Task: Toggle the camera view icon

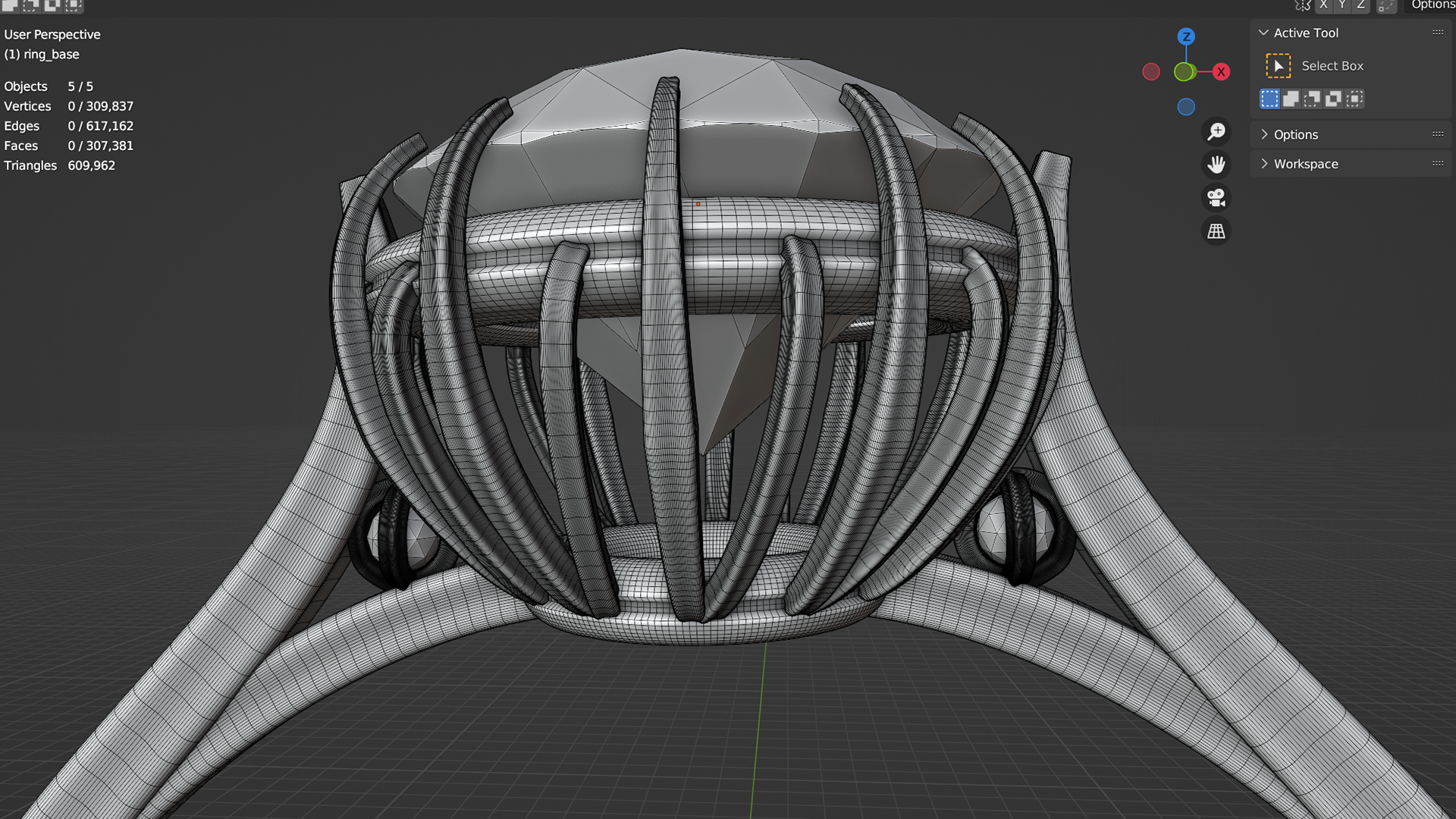Action: tap(1216, 198)
